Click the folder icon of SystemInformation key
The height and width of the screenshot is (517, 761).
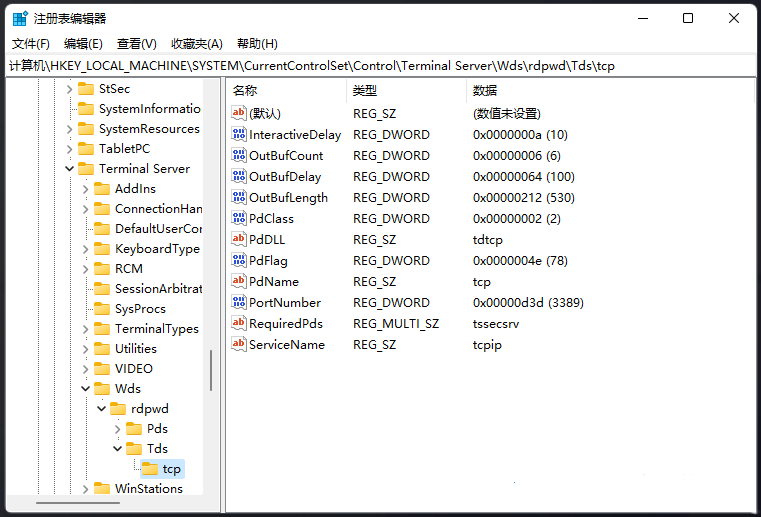(x=86, y=108)
